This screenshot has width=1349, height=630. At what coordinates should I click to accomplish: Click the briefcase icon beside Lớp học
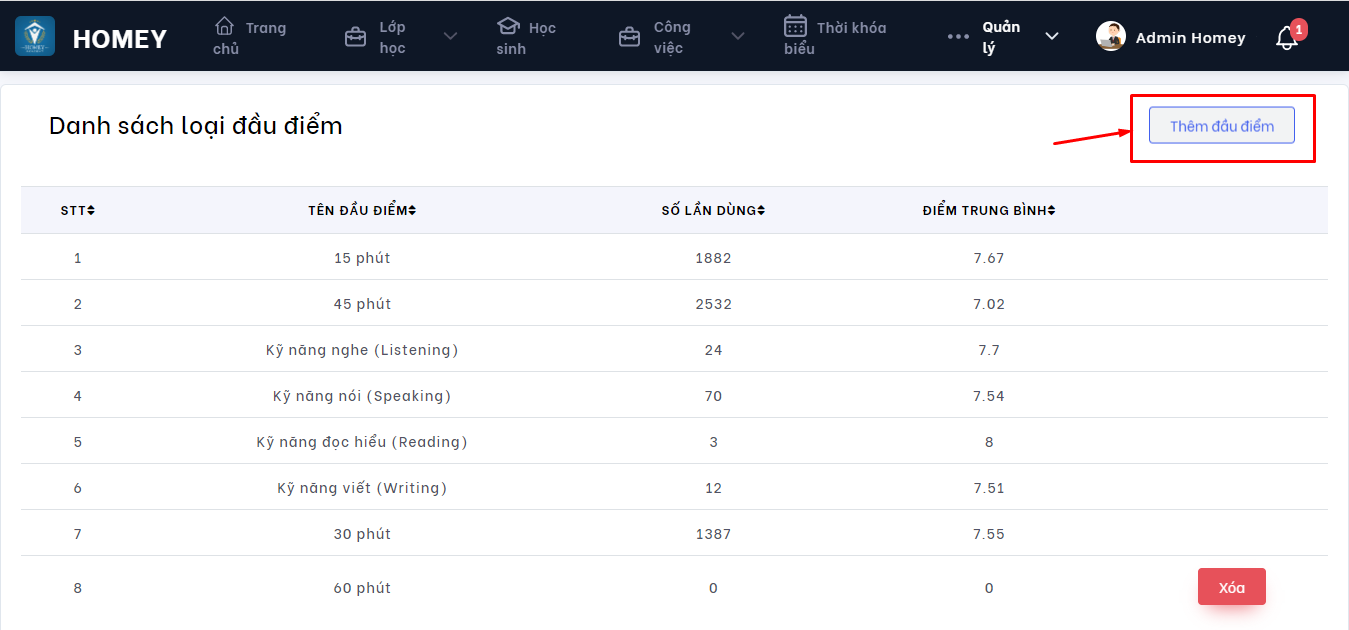(355, 38)
